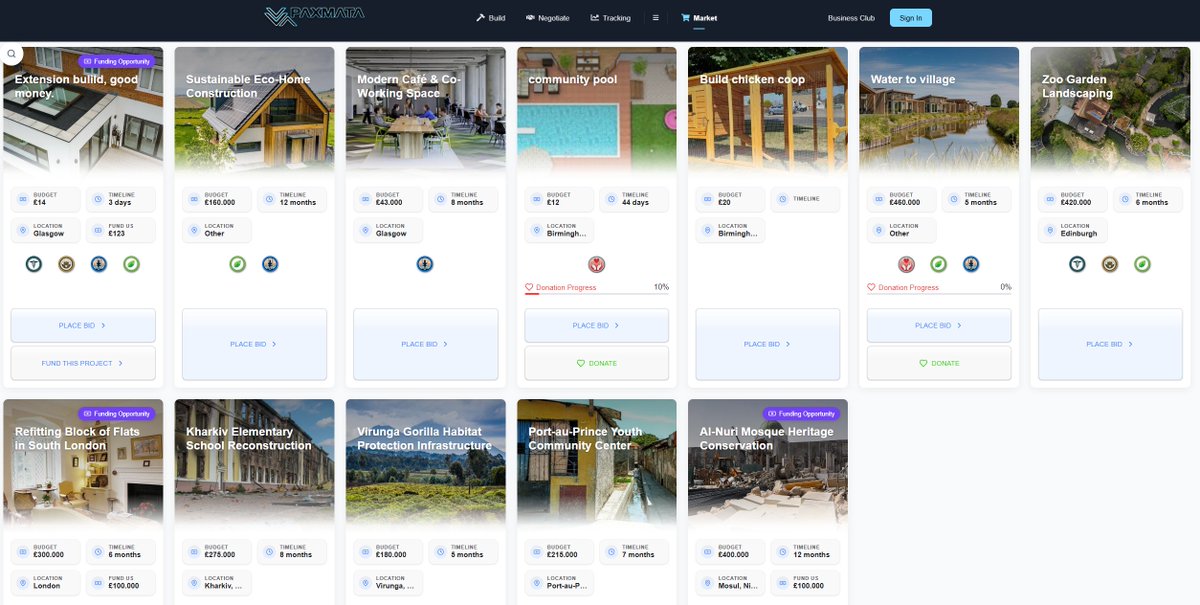Donate to the community pool project

pos(597,363)
